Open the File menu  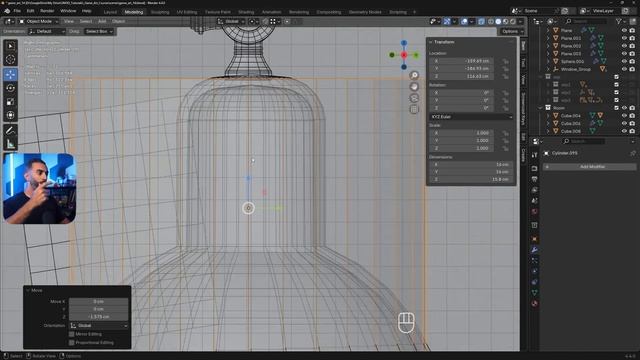point(17,11)
